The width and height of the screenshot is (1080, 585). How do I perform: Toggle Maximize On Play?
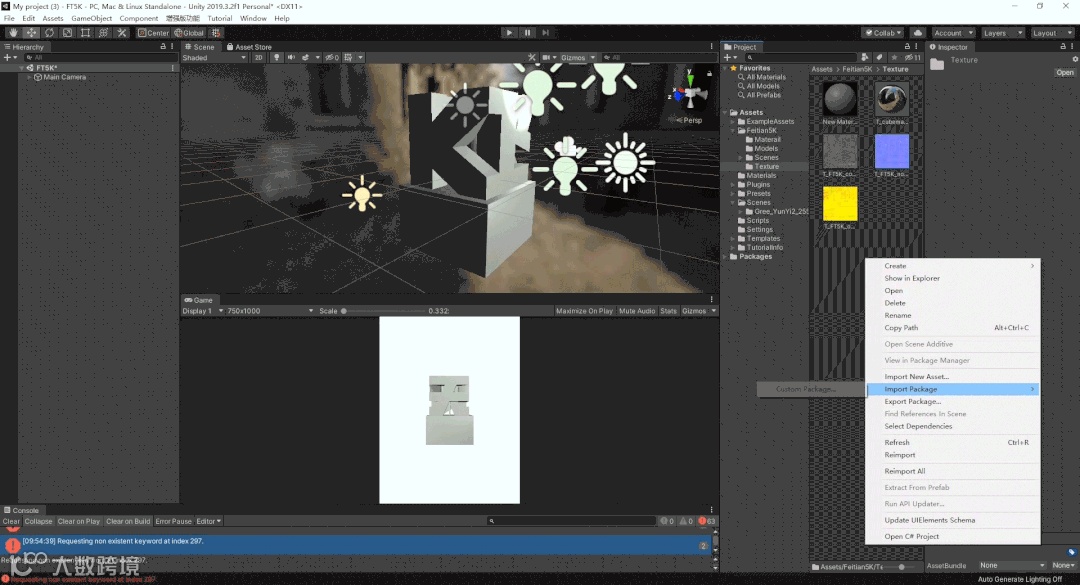[584, 311]
